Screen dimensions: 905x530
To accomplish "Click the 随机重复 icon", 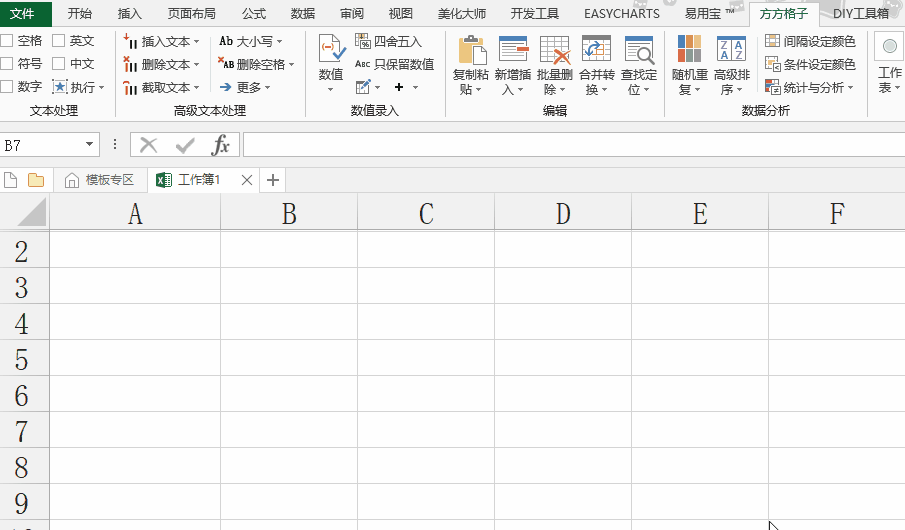I will (x=689, y=48).
